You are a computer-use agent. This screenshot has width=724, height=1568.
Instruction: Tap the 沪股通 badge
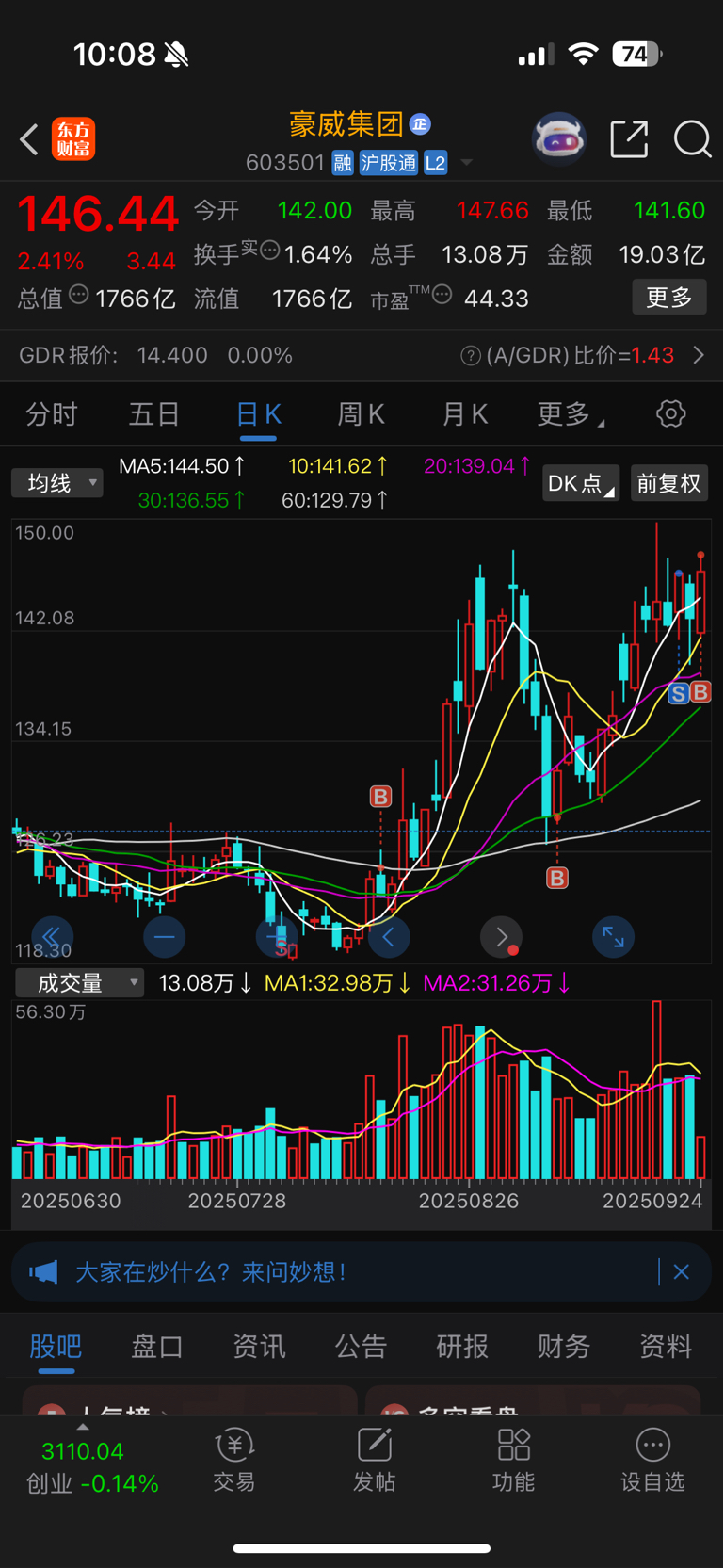coord(389,163)
